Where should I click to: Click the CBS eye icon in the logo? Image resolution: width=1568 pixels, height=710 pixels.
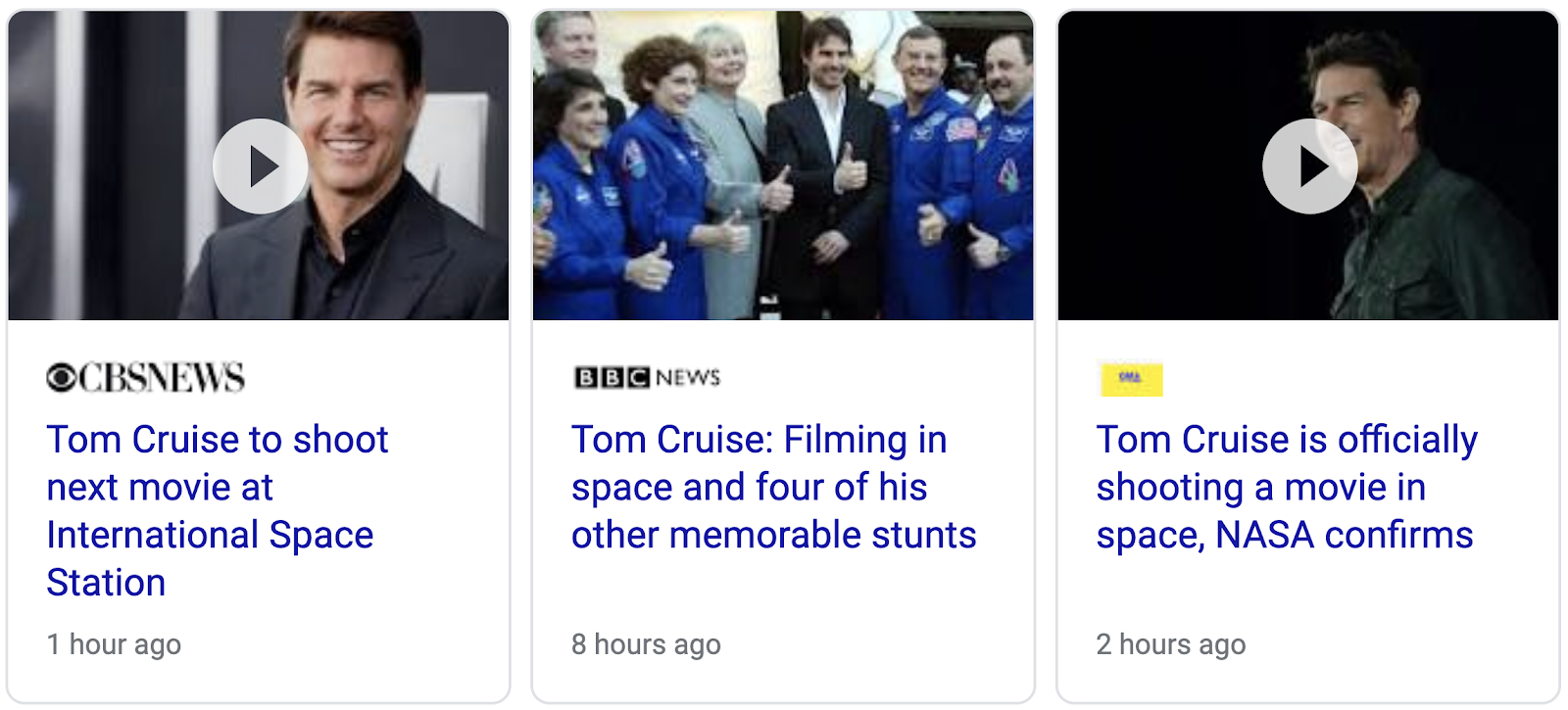[x=61, y=378]
